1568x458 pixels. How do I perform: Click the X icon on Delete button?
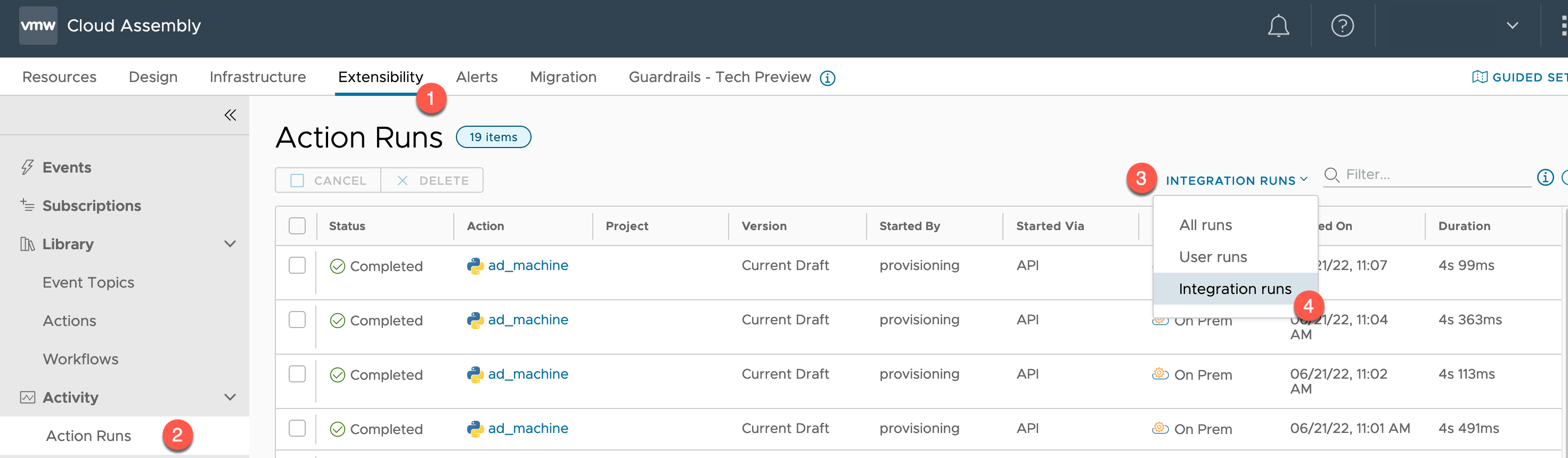pos(402,181)
